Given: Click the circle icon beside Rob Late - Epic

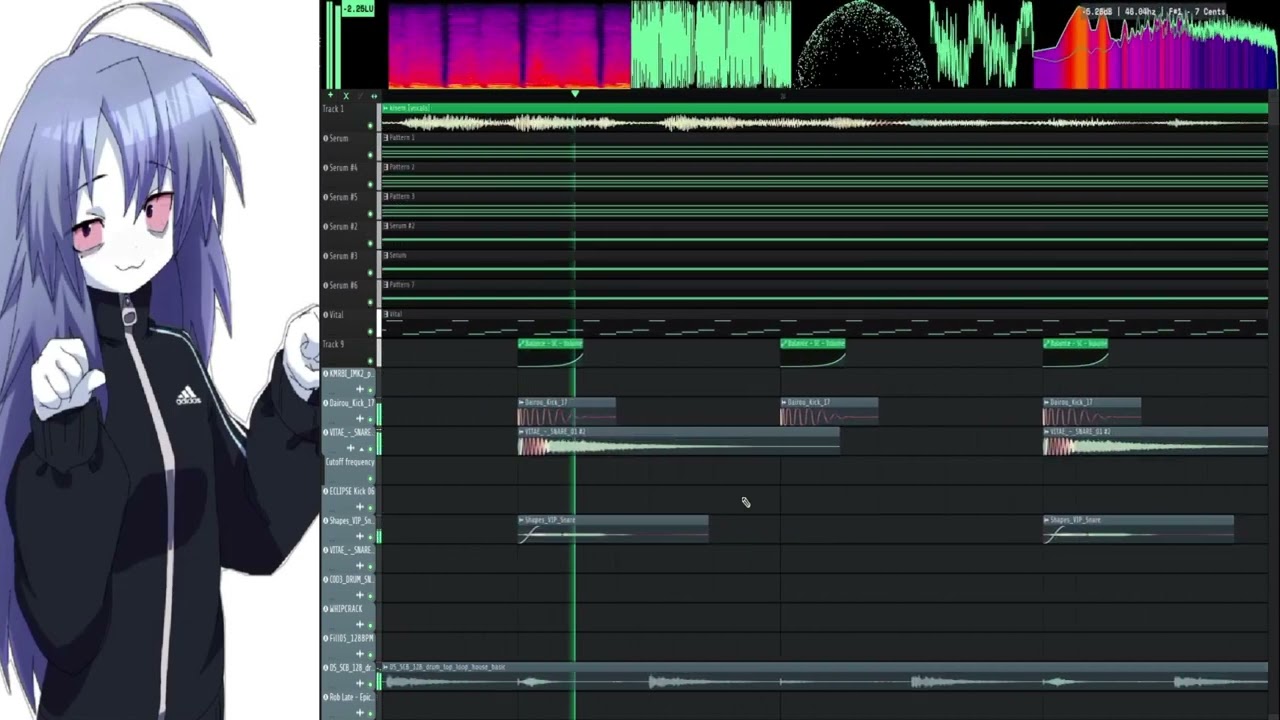Looking at the screenshot, I should pyautogui.click(x=326, y=697).
